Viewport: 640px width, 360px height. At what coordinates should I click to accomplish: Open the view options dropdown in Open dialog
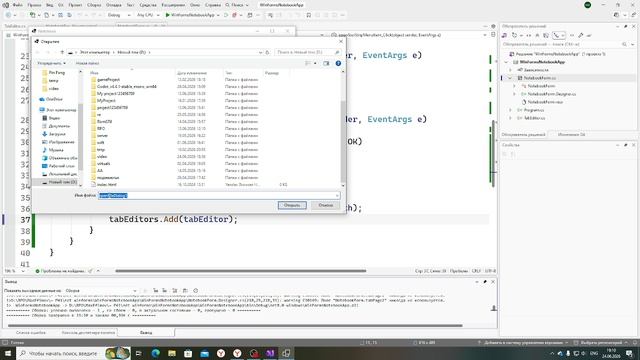coord(315,63)
